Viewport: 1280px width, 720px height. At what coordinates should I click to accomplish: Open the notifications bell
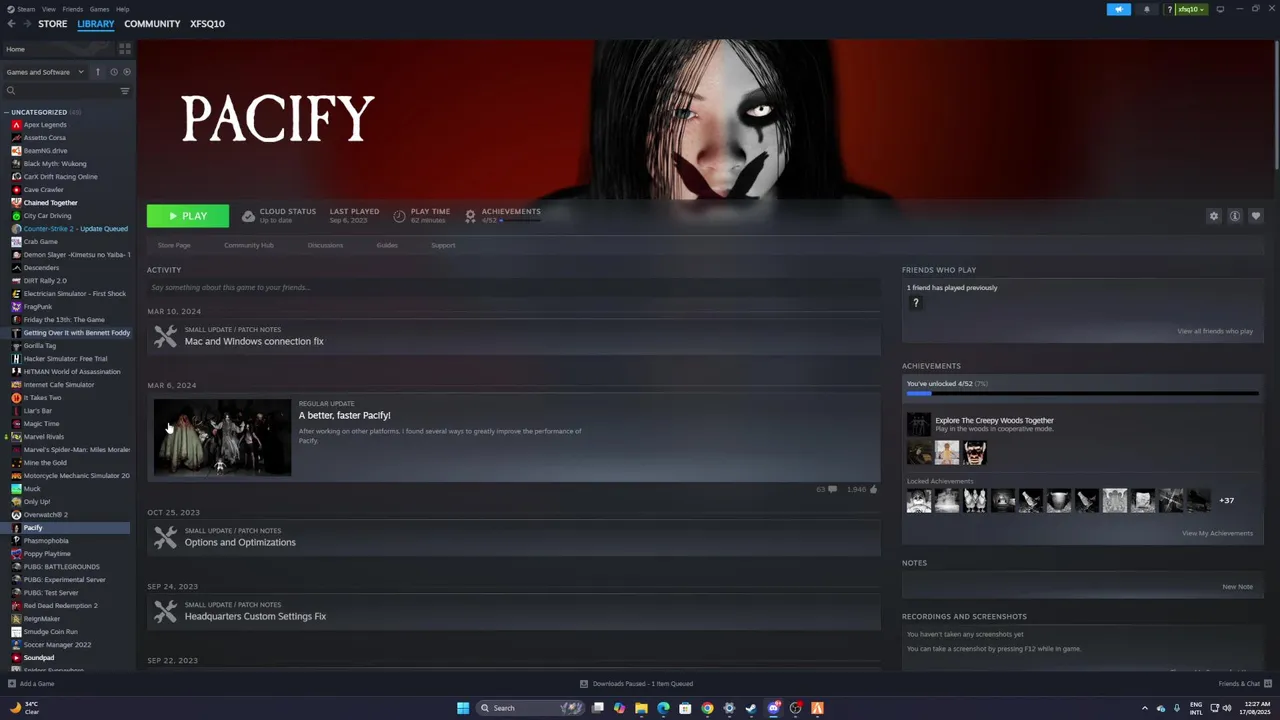tap(1147, 9)
